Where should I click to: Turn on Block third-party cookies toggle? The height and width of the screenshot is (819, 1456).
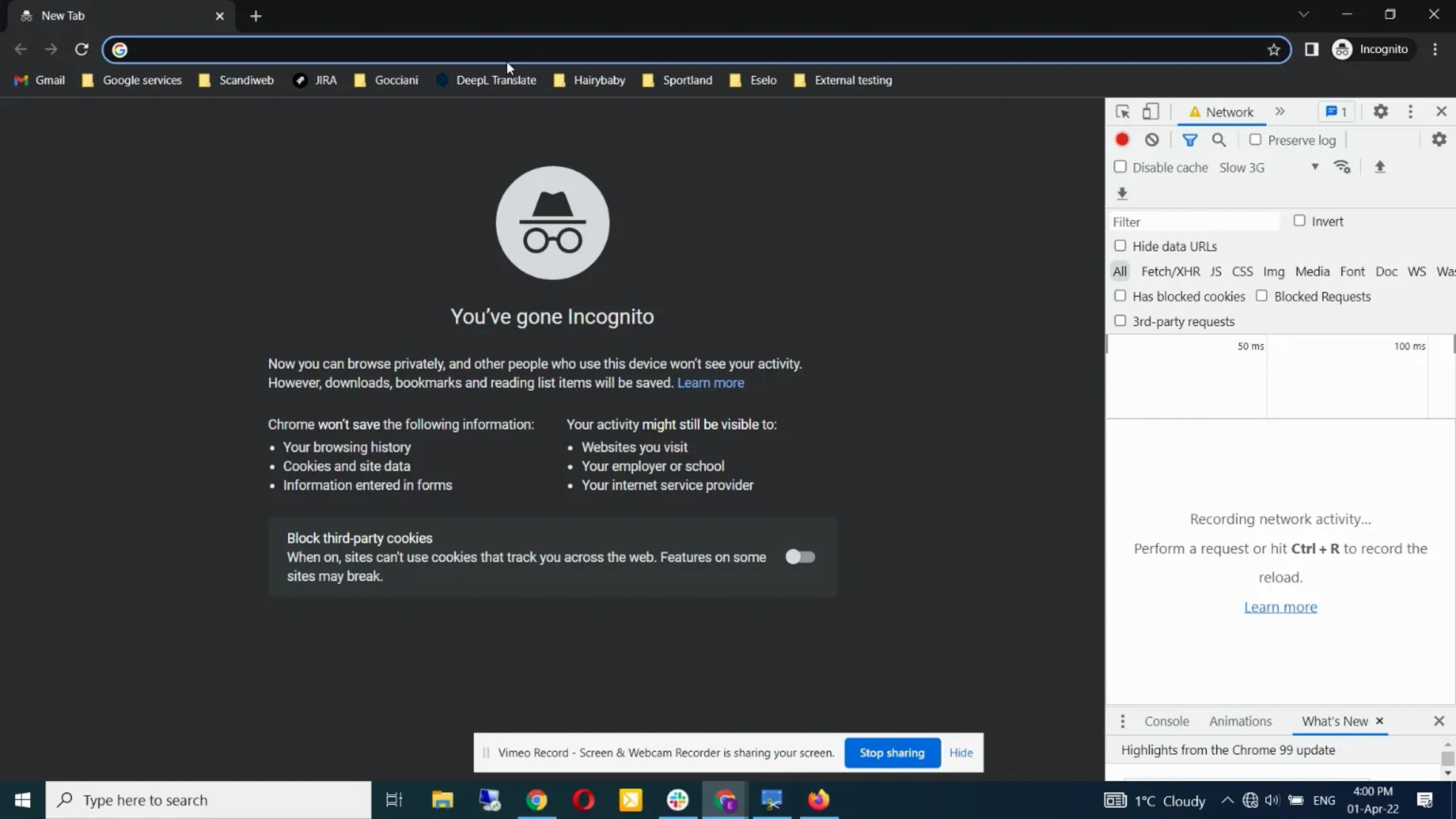[800, 557]
